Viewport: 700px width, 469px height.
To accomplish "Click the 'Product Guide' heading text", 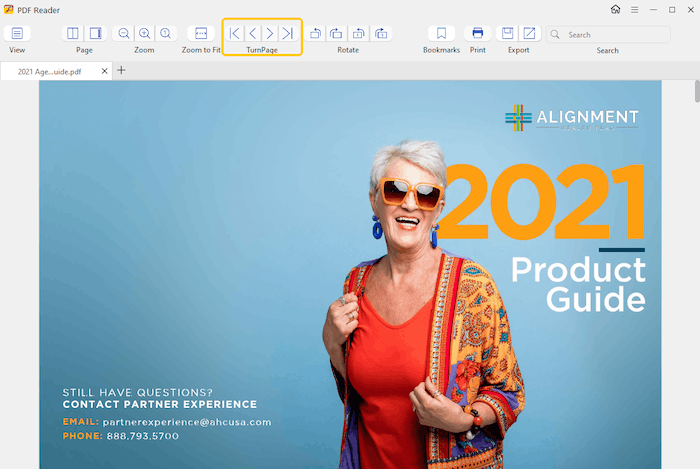I will 578,285.
